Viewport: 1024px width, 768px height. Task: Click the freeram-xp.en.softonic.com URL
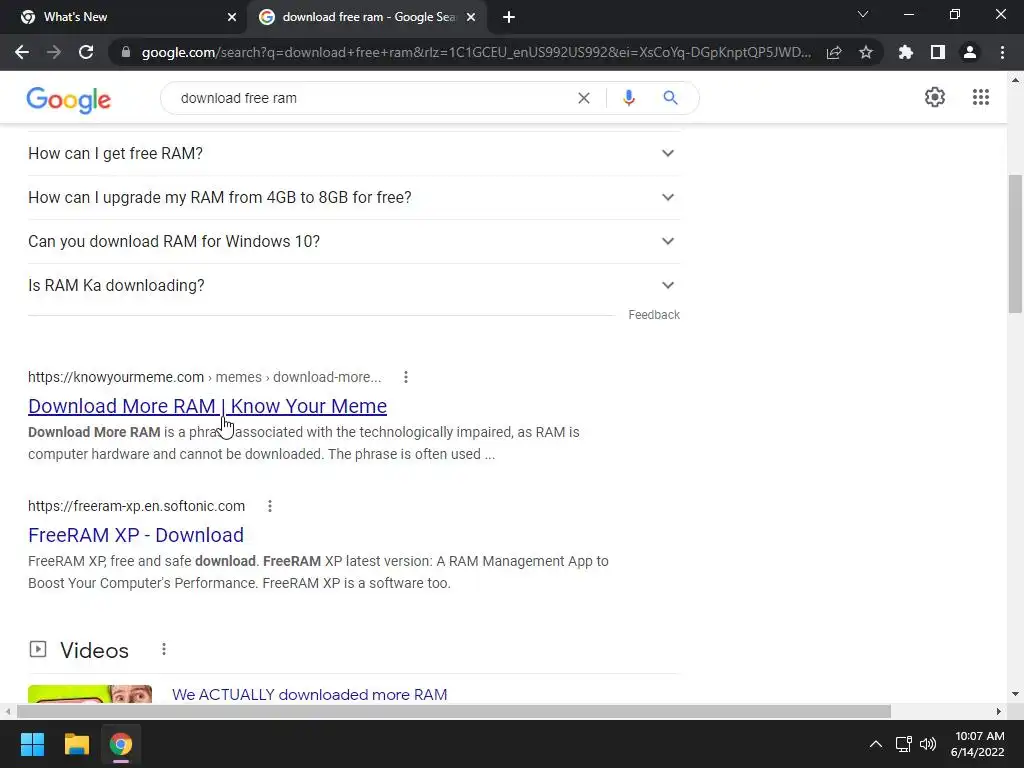coord(136,506)
